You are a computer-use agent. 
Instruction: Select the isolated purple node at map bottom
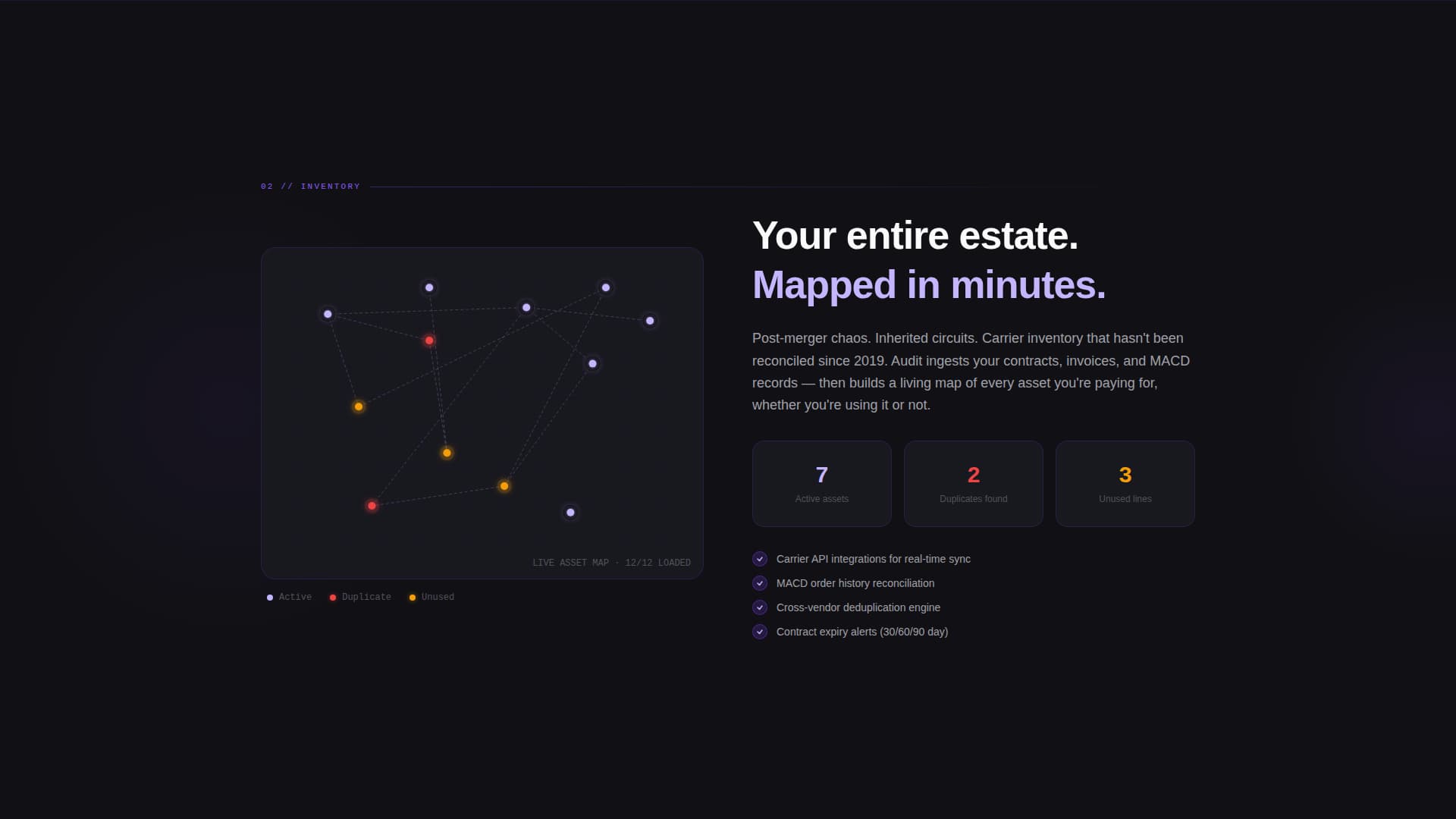570,513
